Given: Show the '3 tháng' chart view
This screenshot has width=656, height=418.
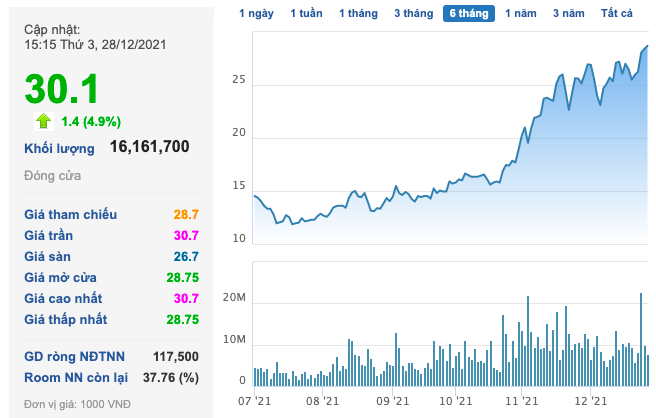Looking at the screenshot, I should pyautogui.click(x=413, y=13).
